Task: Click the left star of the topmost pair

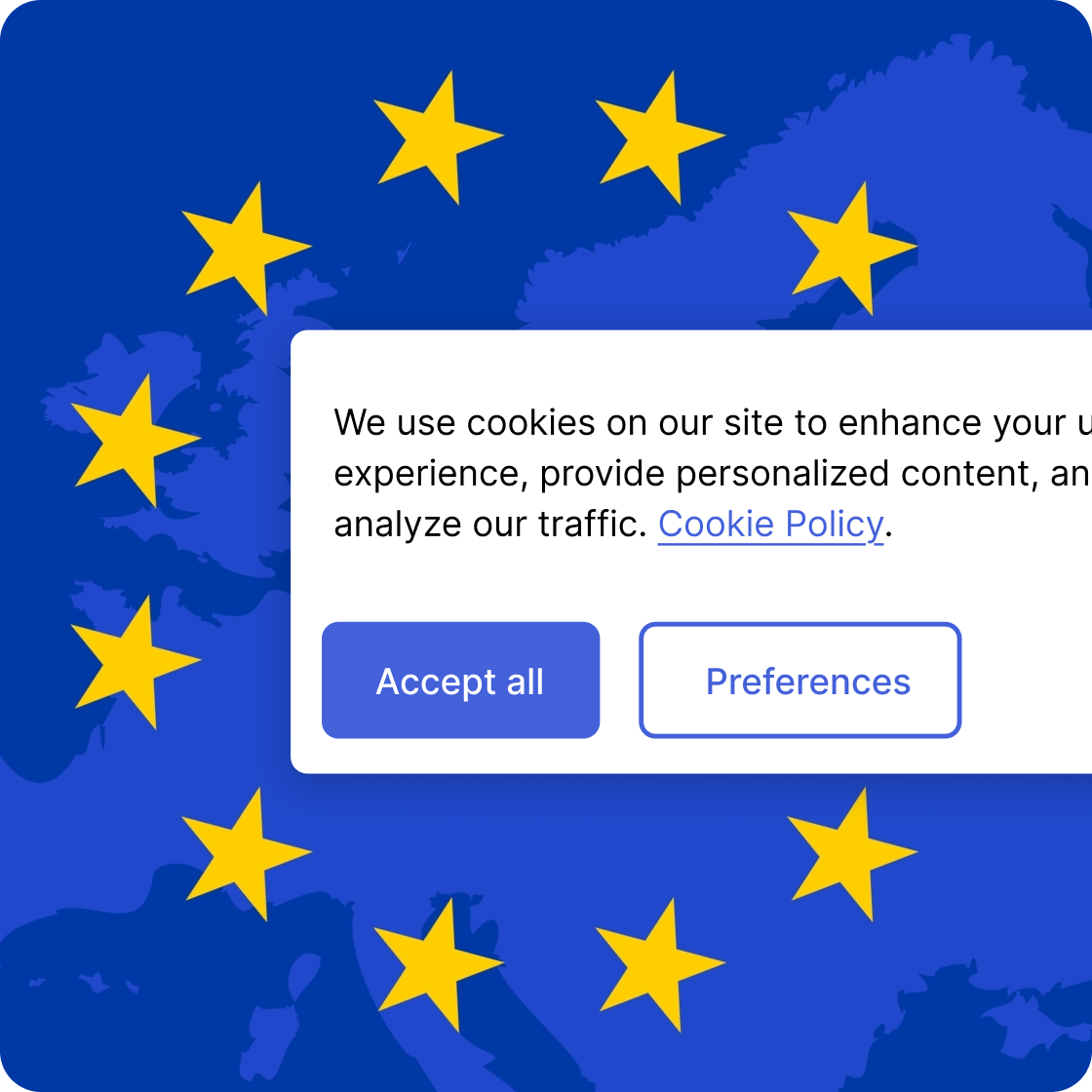Action: tap(435, 138)
